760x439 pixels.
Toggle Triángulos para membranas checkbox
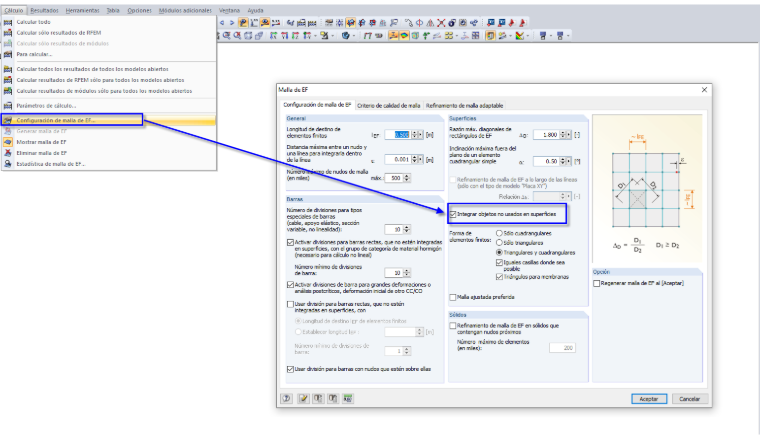(x=499, y=277)
